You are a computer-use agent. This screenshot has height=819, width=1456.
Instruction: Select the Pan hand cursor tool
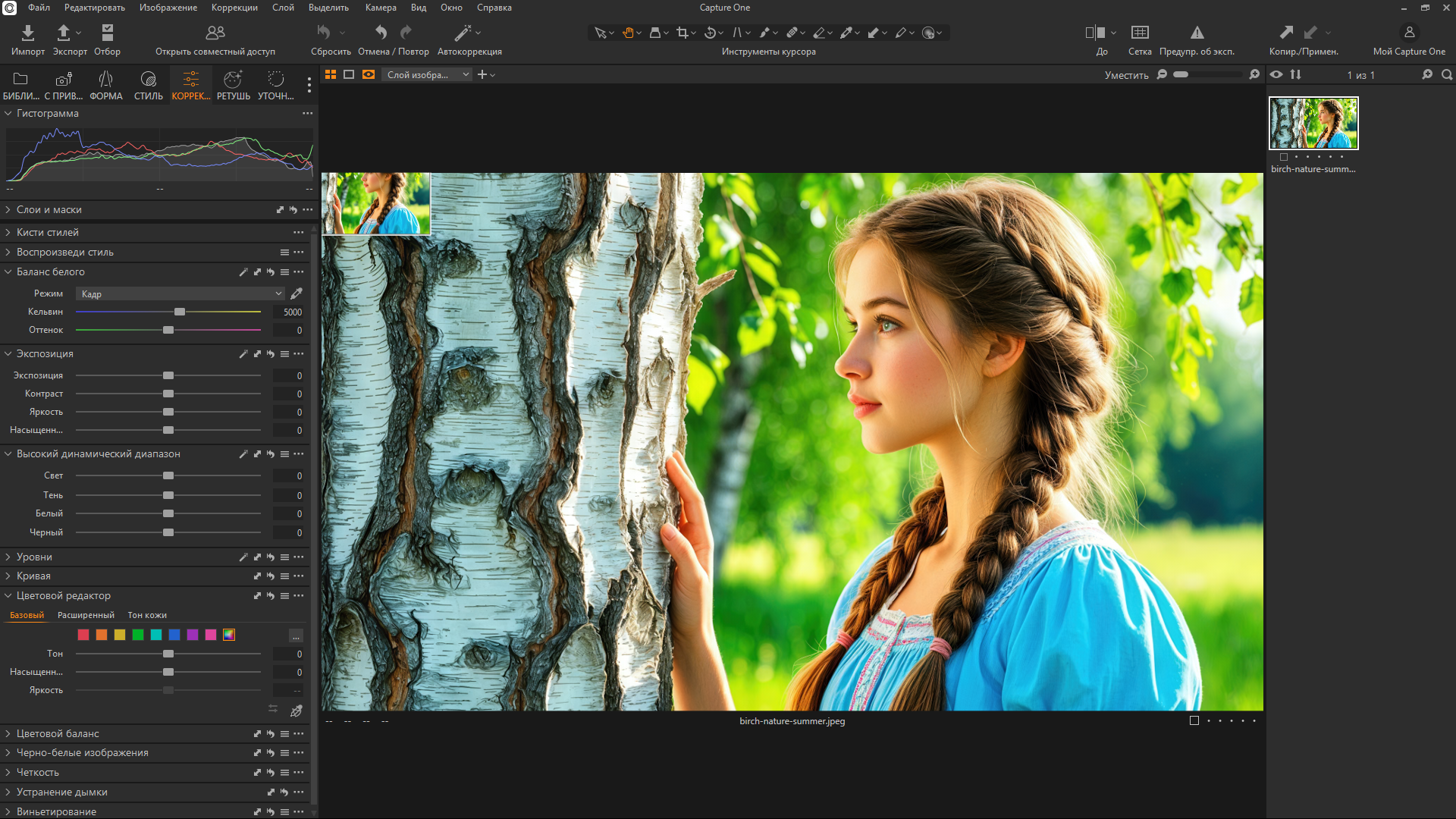pos(628,33)
